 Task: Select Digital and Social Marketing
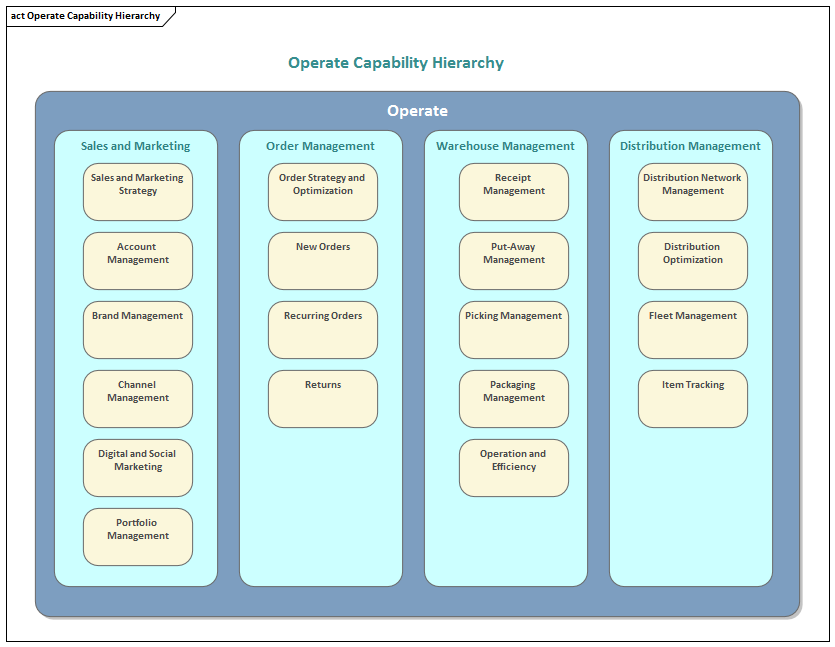(x=137, y=467)
